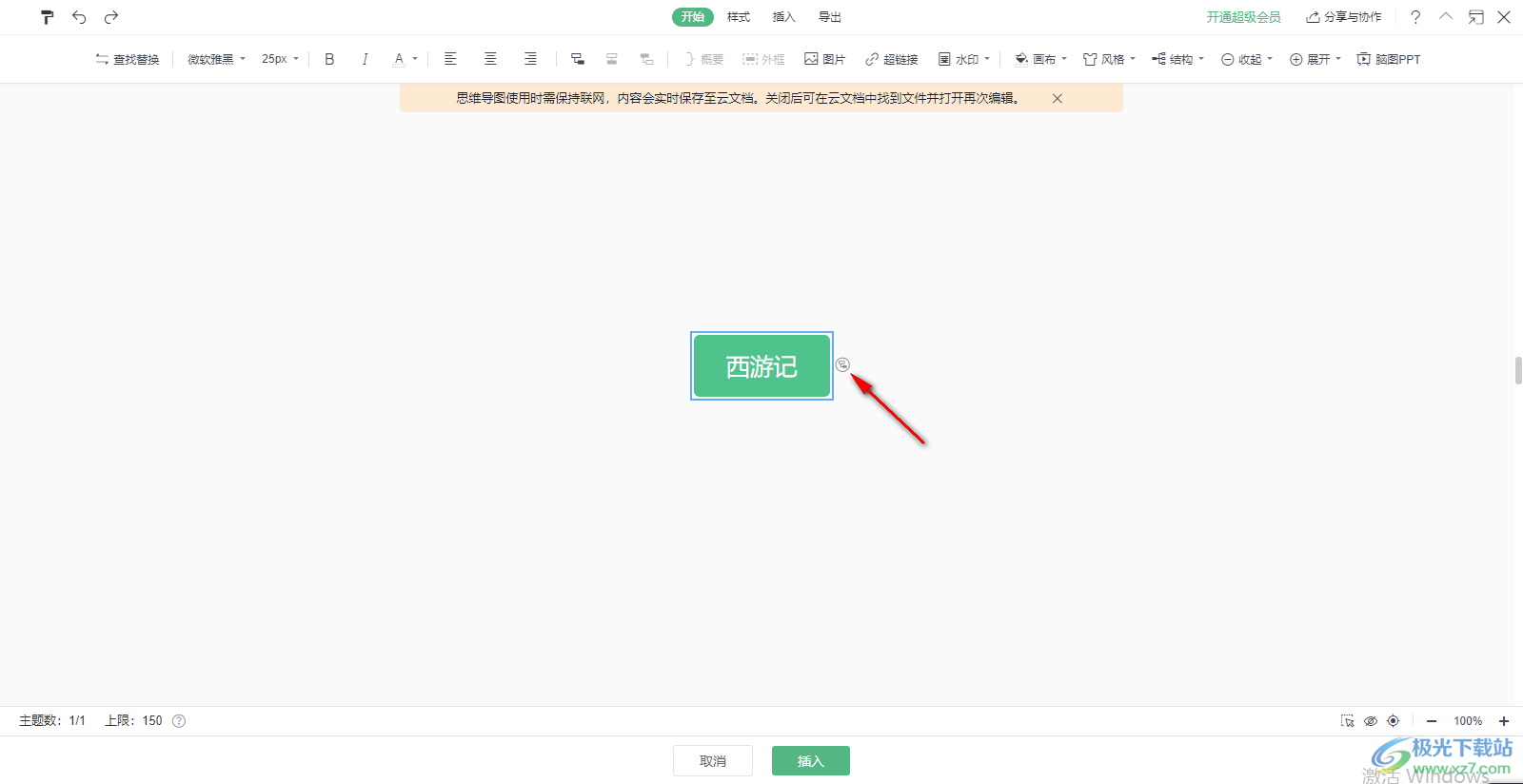The image size is (1523, 784).
Task: Click the locate center topic icon
Action: click(x=1394, y=721)
